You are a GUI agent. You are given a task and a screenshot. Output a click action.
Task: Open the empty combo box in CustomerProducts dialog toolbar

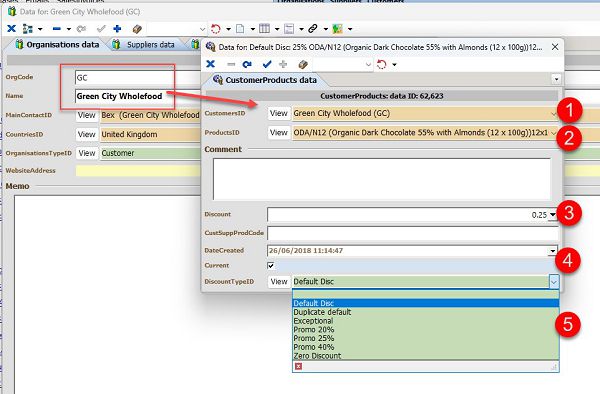pyautogui.click(x=343, y=64)
